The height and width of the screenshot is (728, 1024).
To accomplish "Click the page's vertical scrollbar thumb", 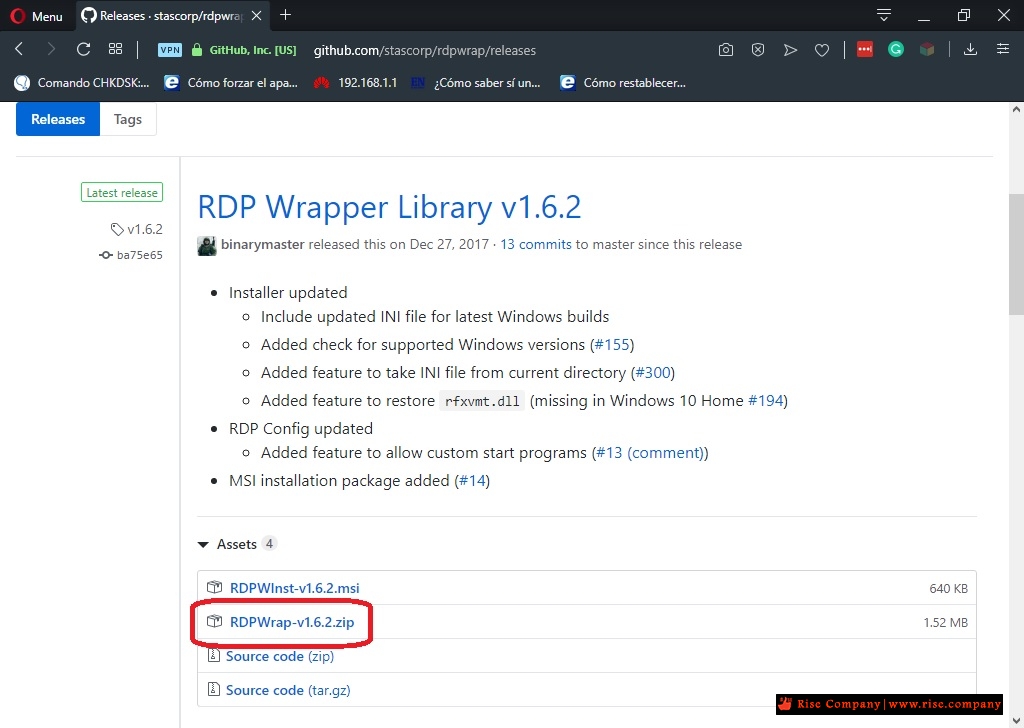I will (1016, 255).
